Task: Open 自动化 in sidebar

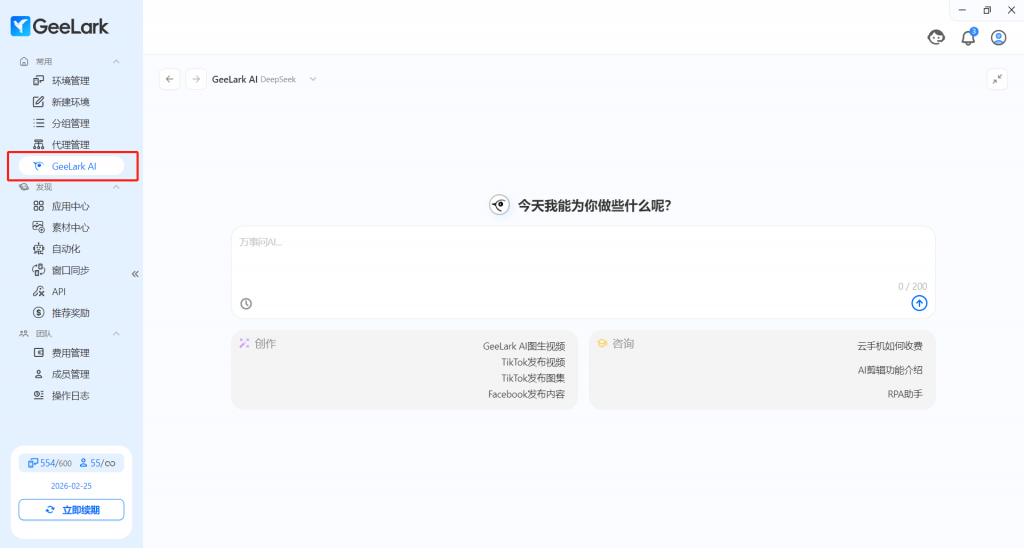Action: click(66, 249)
